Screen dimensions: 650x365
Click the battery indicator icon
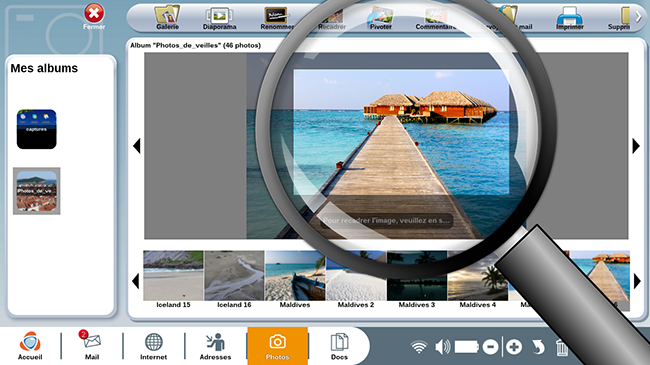467,347
